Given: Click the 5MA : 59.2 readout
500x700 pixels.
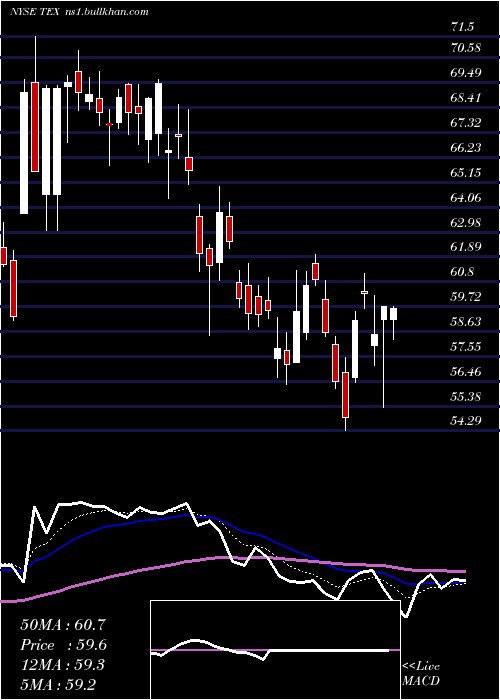Looking at the screenshot, I should [57, 684].
